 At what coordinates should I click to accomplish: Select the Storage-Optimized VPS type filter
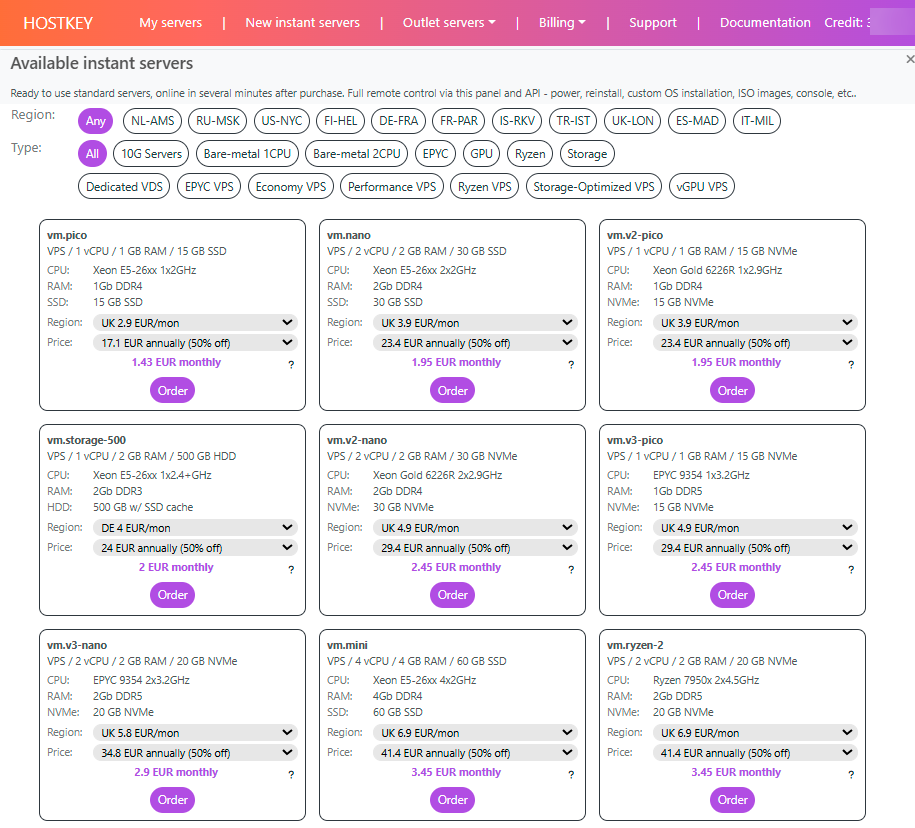[x=594, y=186]
